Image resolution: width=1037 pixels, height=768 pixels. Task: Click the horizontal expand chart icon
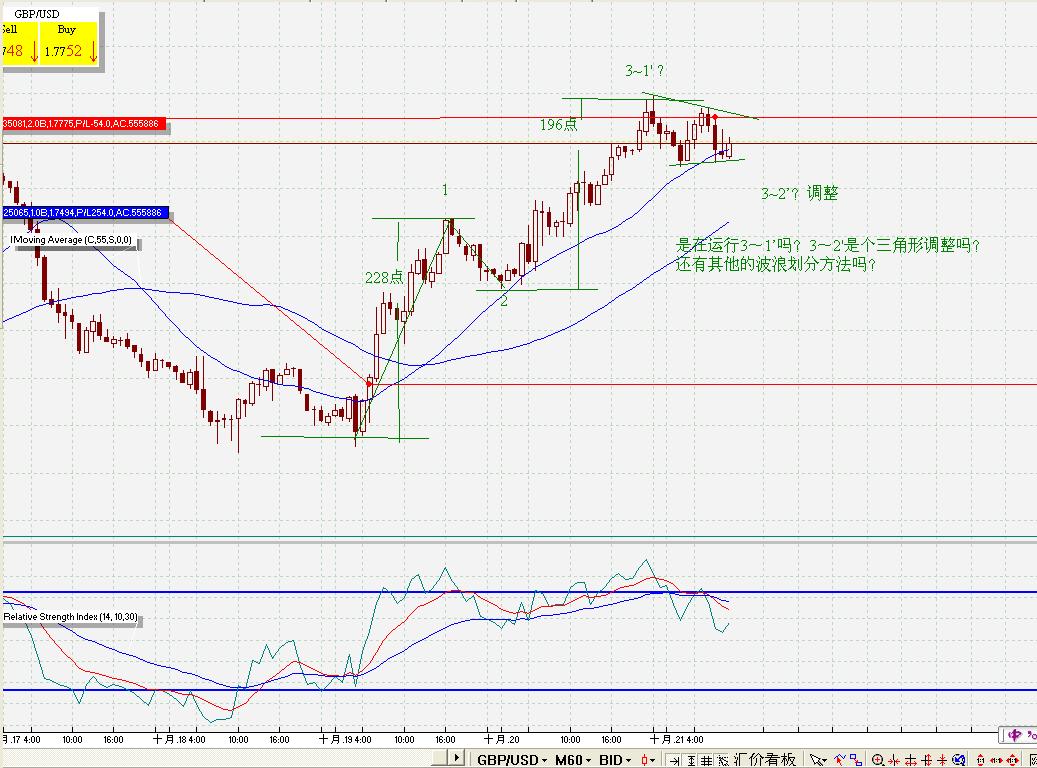click(x=910, y=760)
